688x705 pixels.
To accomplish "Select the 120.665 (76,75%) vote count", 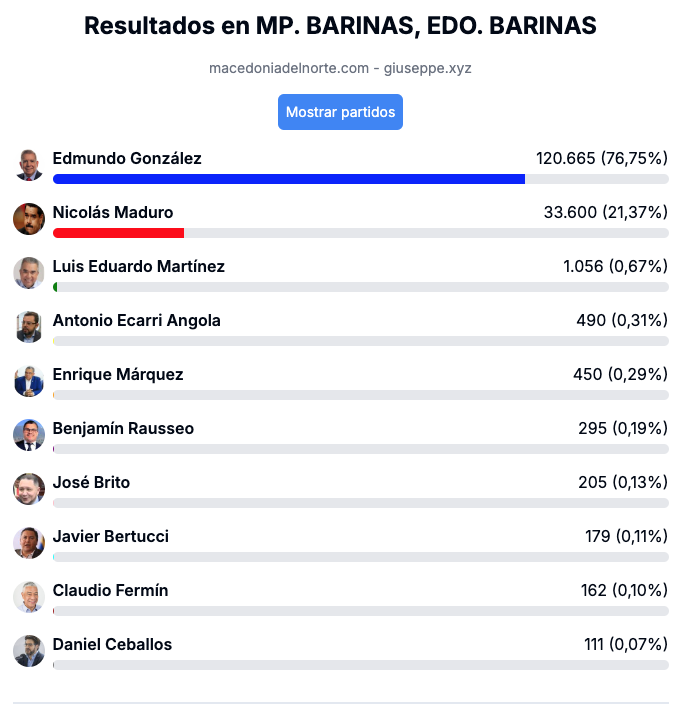I will pyautogui.click(x=602, y=158).
